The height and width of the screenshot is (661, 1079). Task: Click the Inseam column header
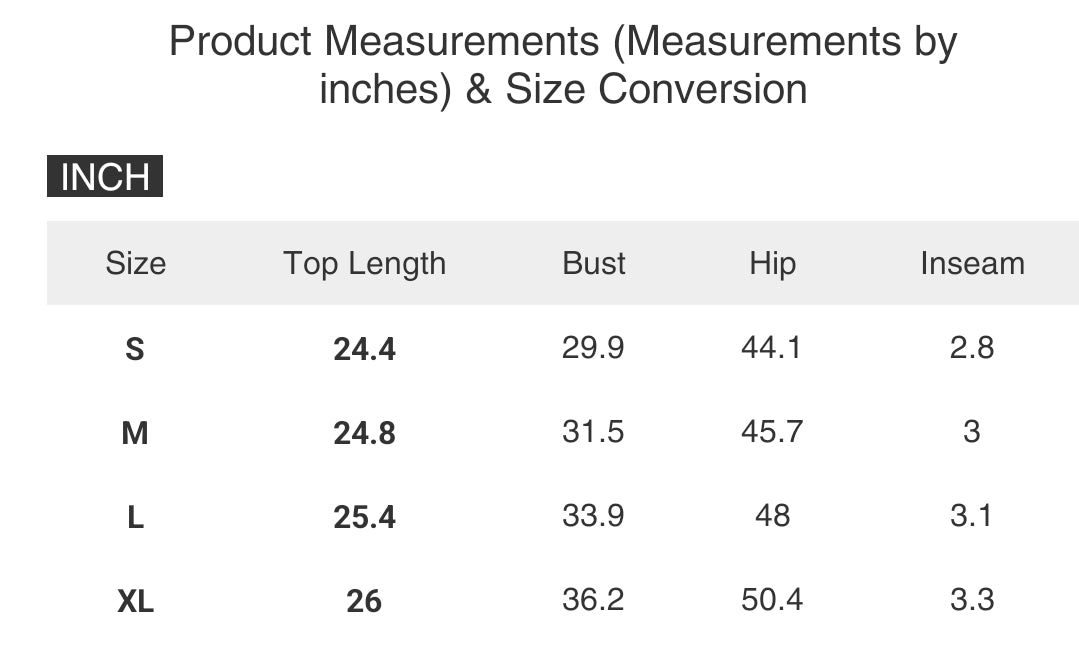click(972, 264)
